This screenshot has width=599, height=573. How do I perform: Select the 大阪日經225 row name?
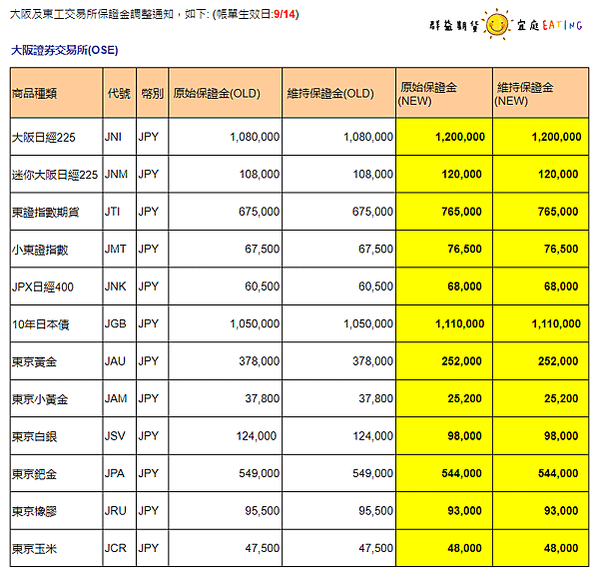click(x=44, y=137)
